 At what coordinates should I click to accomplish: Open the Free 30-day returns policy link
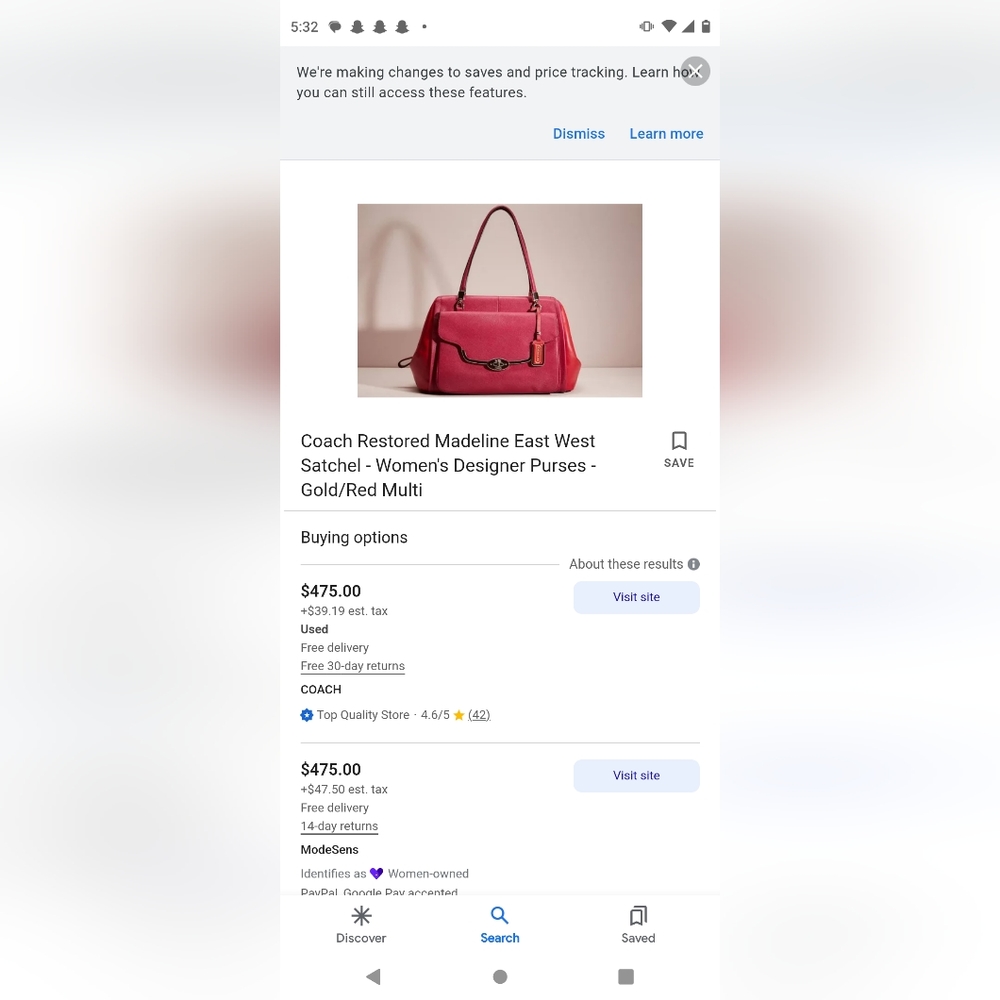[x=353, y=666]
